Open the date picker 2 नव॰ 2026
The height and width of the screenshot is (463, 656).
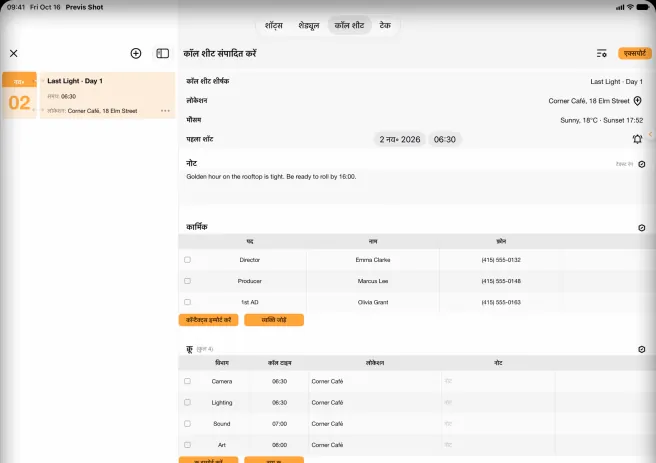pyautogui.click(x=400, y=139)
